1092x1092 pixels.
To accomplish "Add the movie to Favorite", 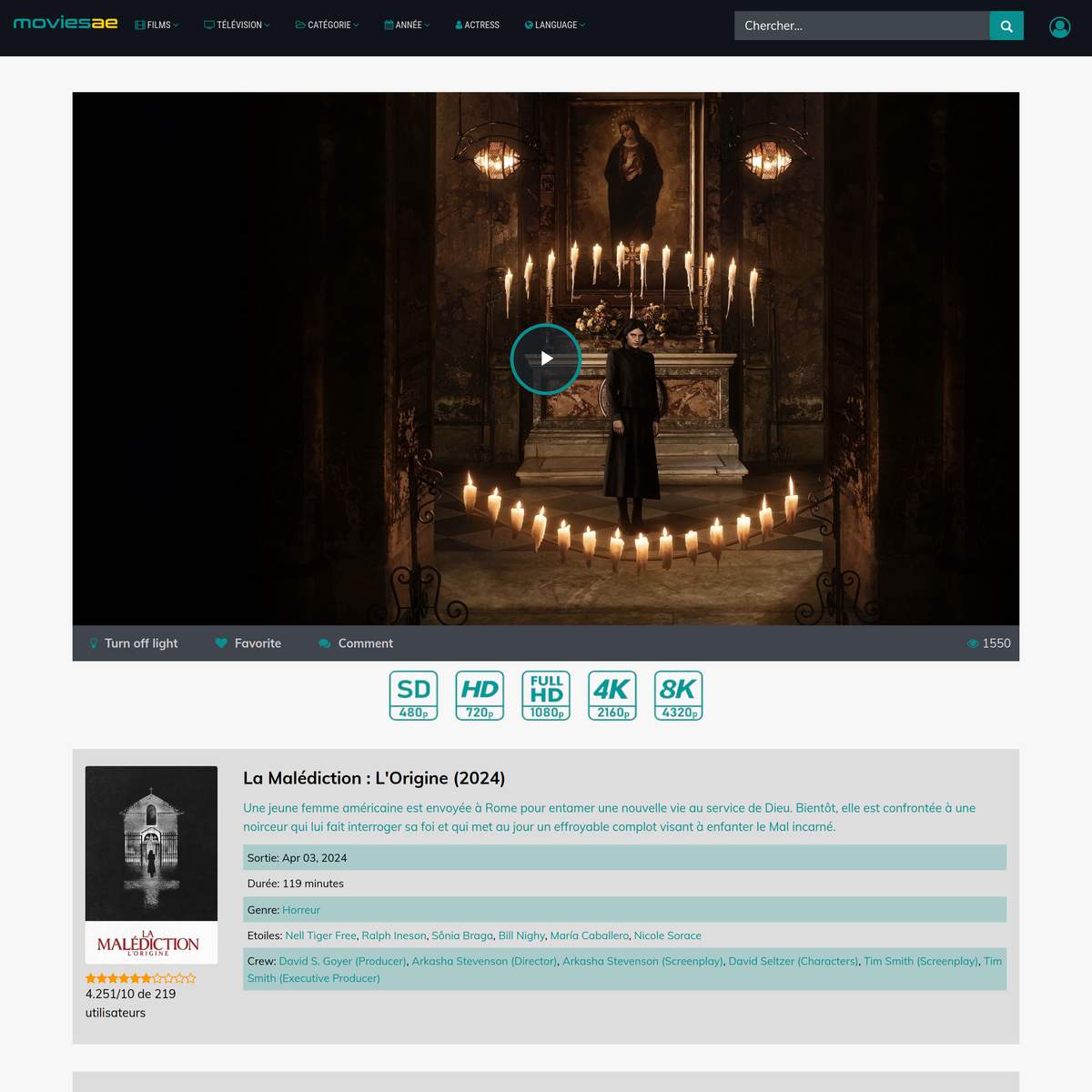I will coord(248,643).
